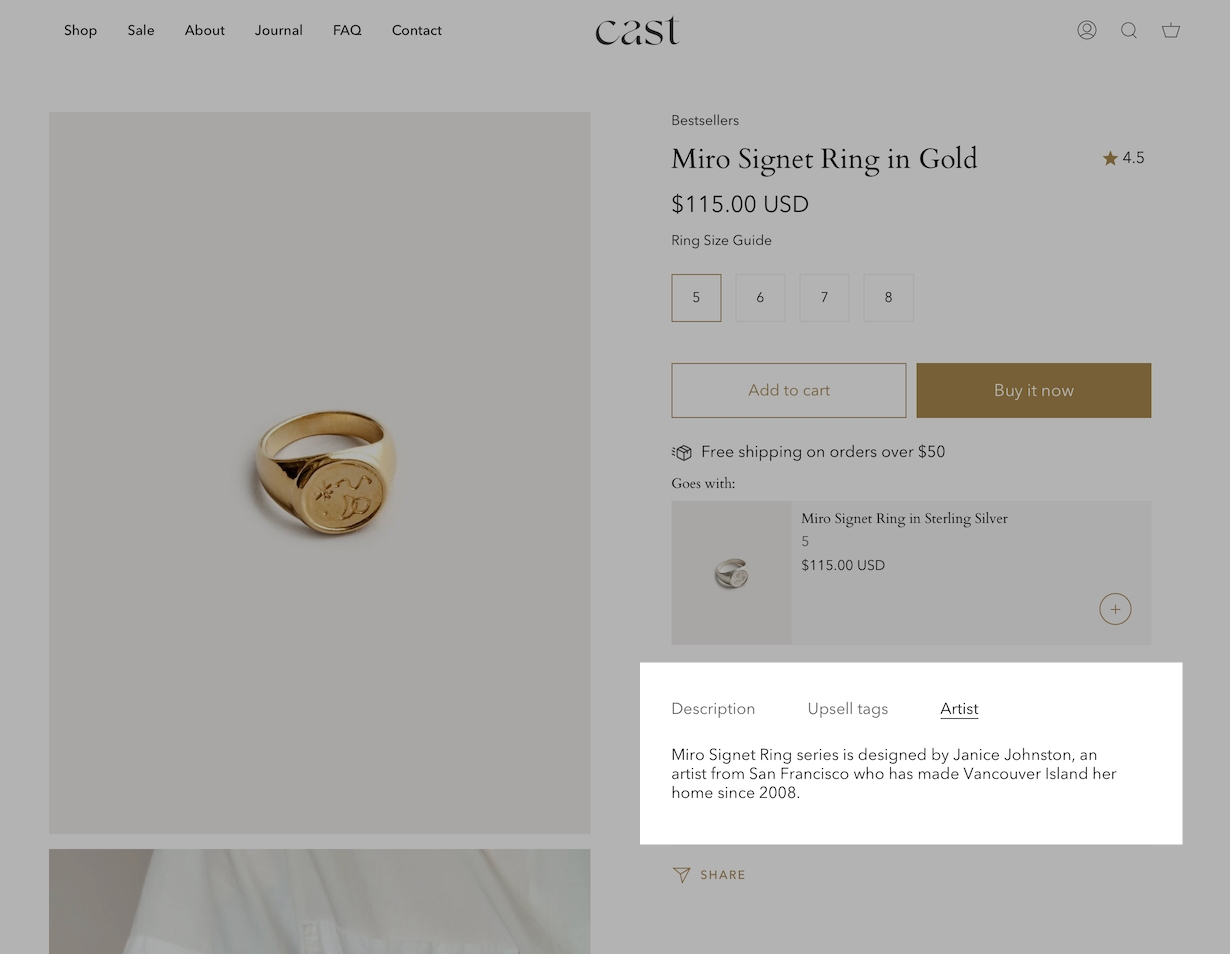This screenshot has width=1230, height=954.
Task: Select ring size 6
Action: pos(760,298)
